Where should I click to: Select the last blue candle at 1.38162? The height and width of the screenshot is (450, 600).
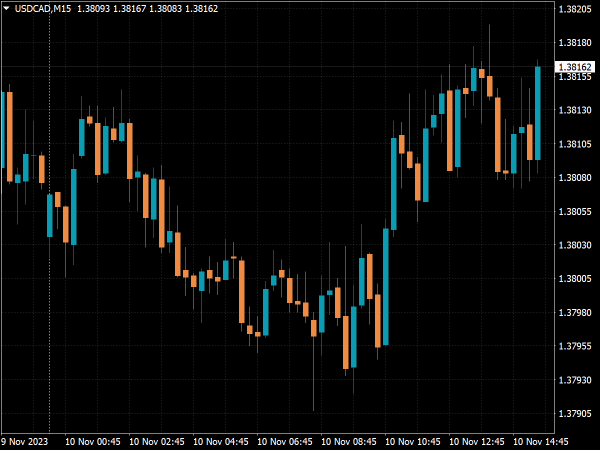click(538, 113)
